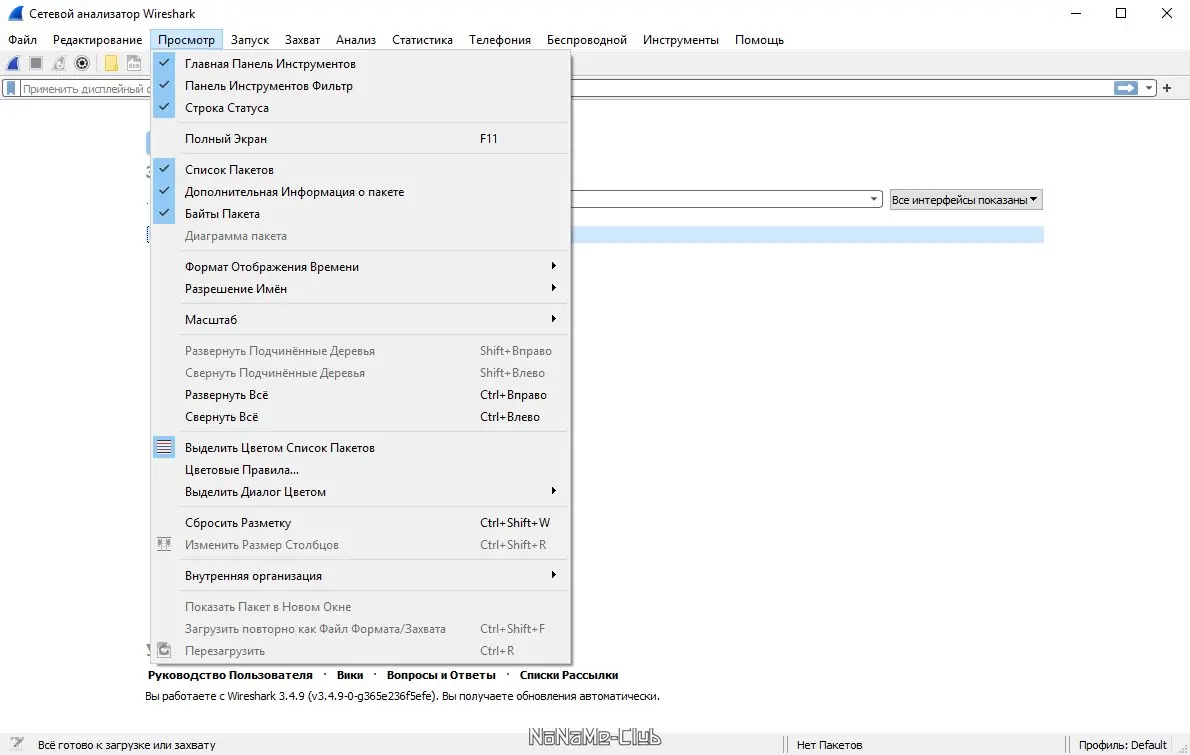
Task: Toggle Список Пакетов pane
Action: tap(360, 170)
